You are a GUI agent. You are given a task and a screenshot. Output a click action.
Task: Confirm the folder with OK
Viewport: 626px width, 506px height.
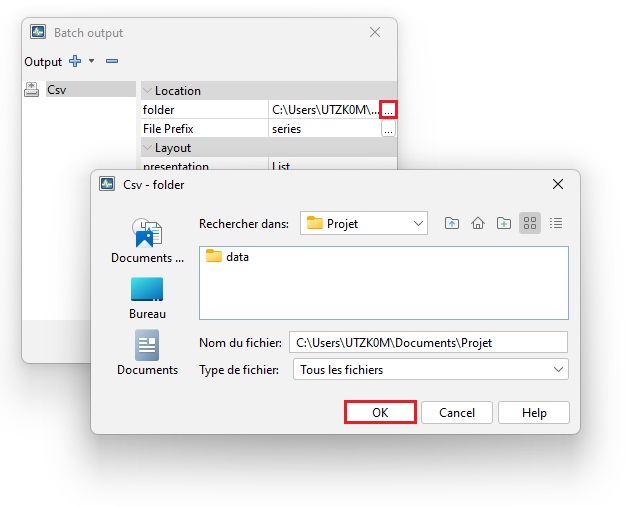(380, 412)
